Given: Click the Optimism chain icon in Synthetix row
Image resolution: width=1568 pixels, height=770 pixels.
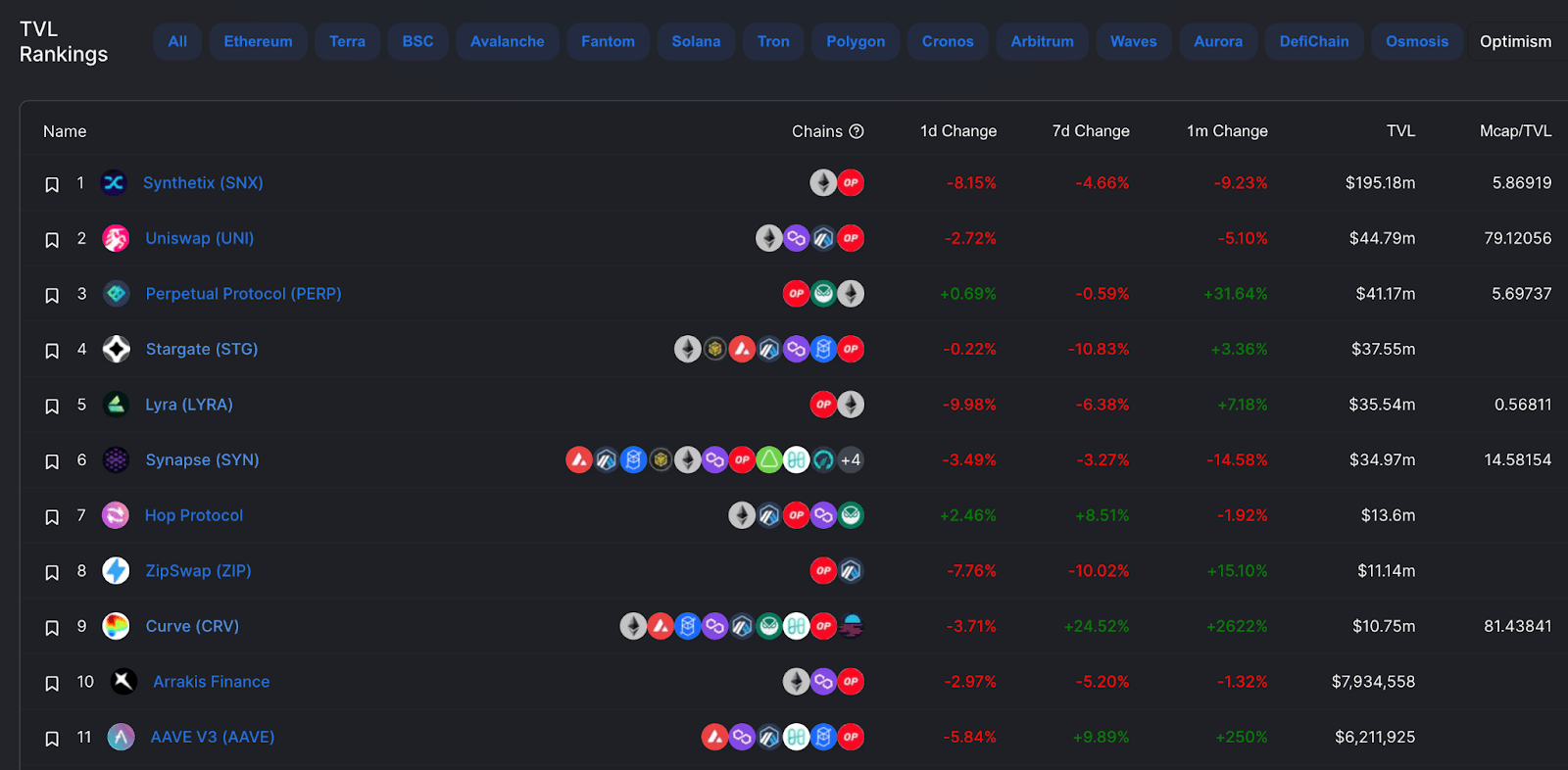Looking at the screenshot, I should pyautogui.click(x=851, y=182).
